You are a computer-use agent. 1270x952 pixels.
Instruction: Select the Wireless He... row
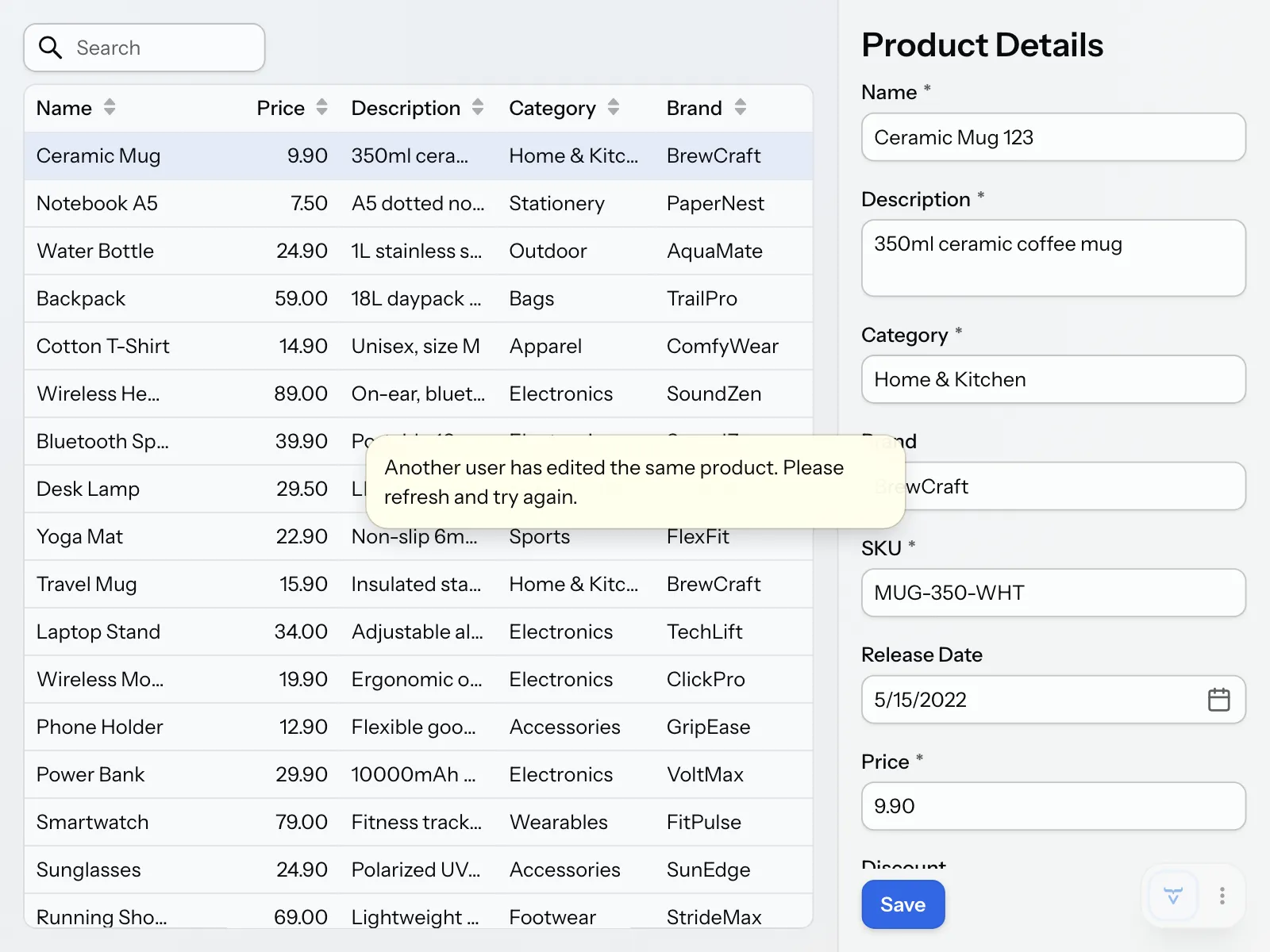(x=418, y=393)
